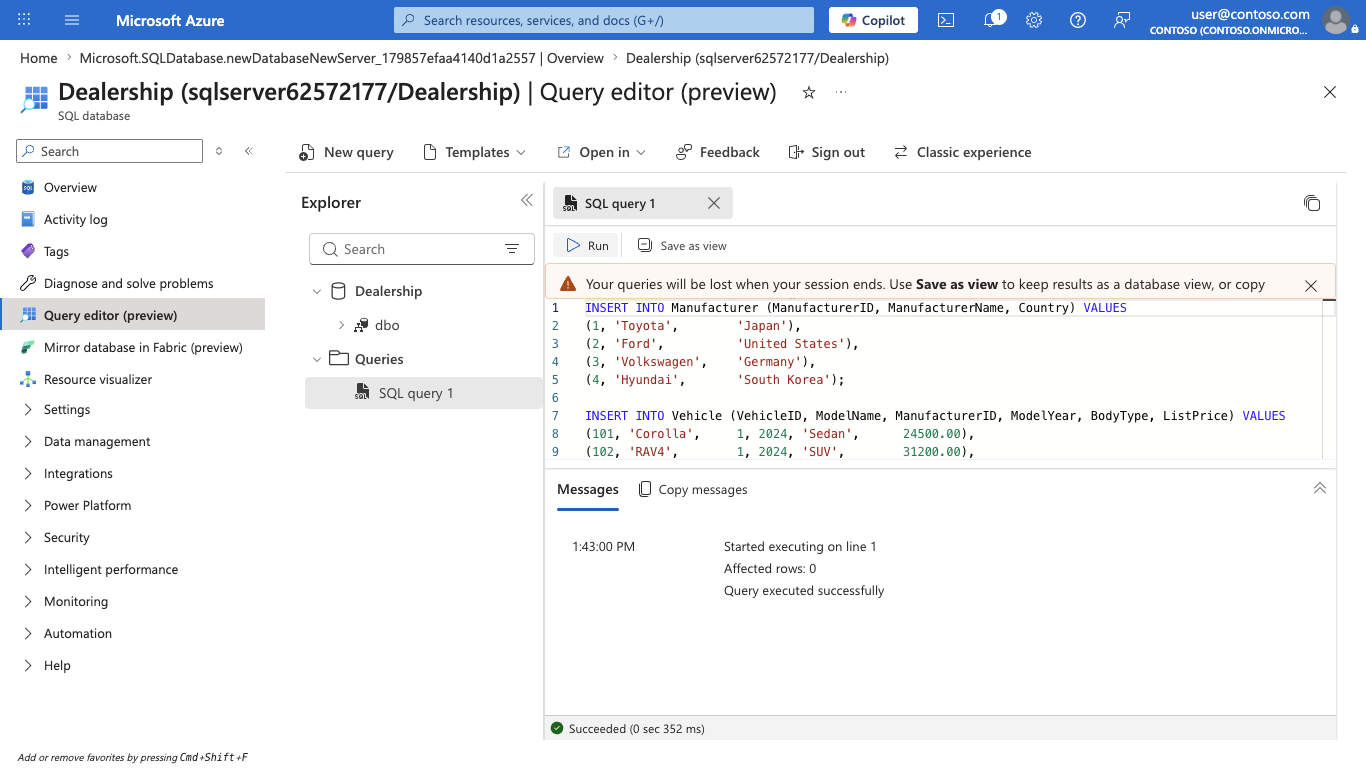Image resolution: width=1366 pixels, height=768 pixels.
Task: Click the Microsoft Azure logo text
Action: coord(170,20)
